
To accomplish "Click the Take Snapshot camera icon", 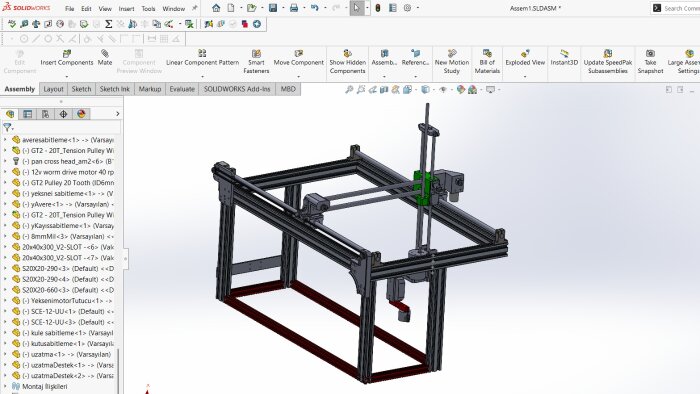I will [x=650, y=54].
